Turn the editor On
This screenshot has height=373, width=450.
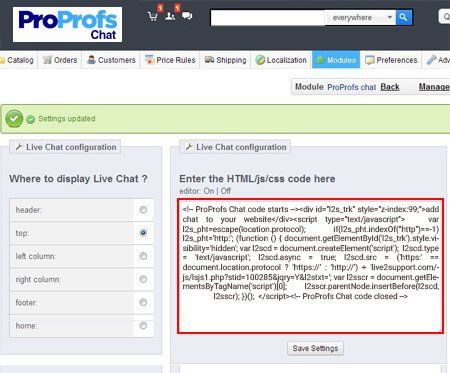(x=209, y=191)
